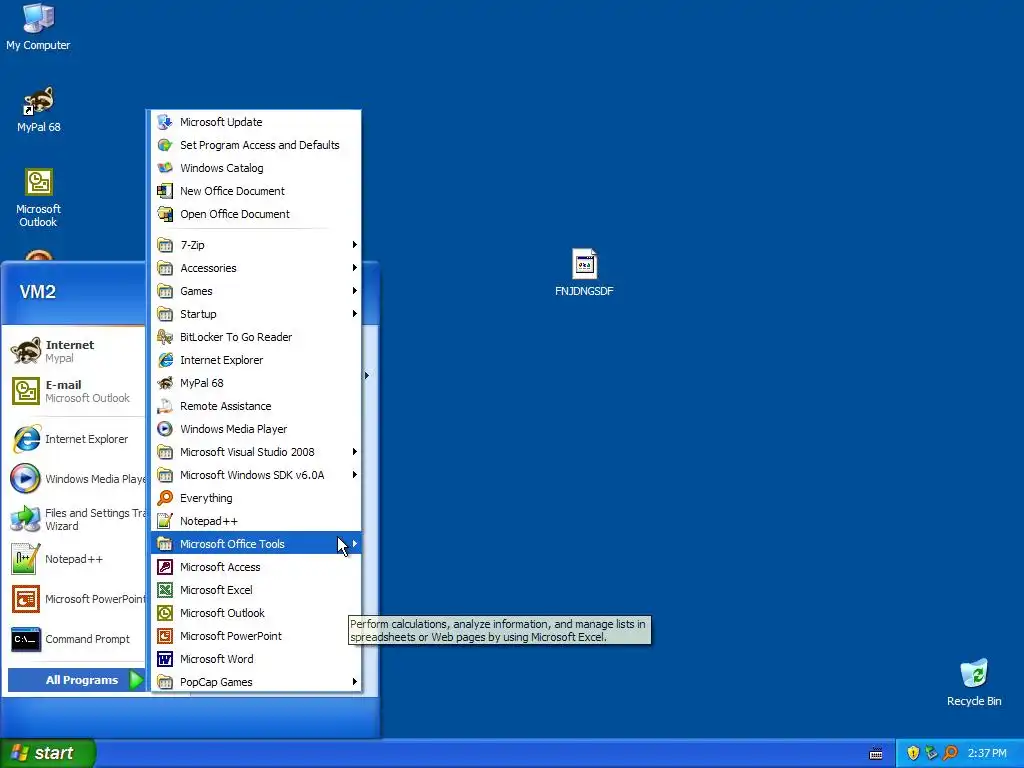This screenshot has height=768, width=1024.
Task: Click All Programs label
Action: point(82,680)
